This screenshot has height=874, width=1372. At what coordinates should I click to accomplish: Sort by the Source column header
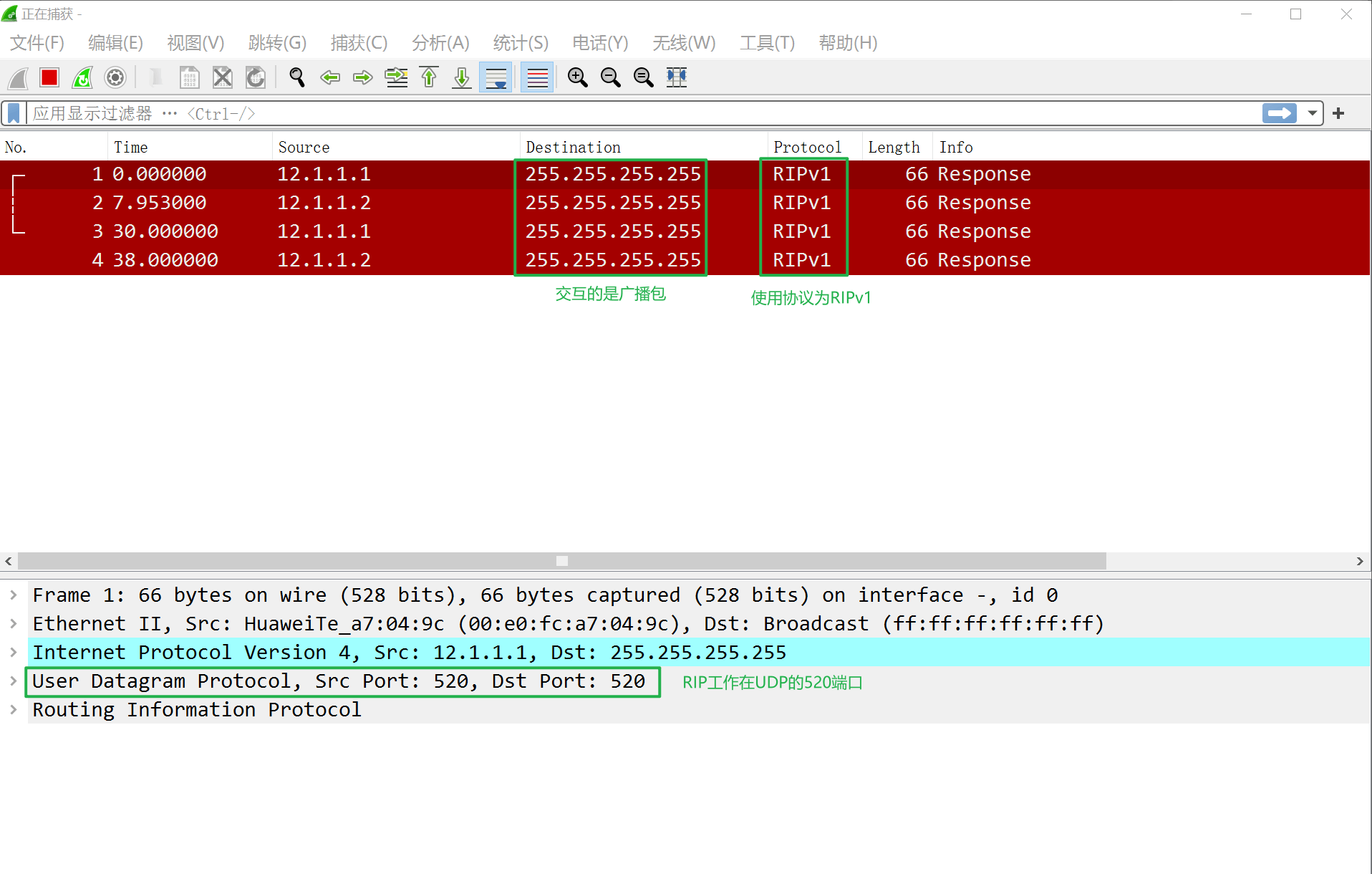[x=395, y=147]
